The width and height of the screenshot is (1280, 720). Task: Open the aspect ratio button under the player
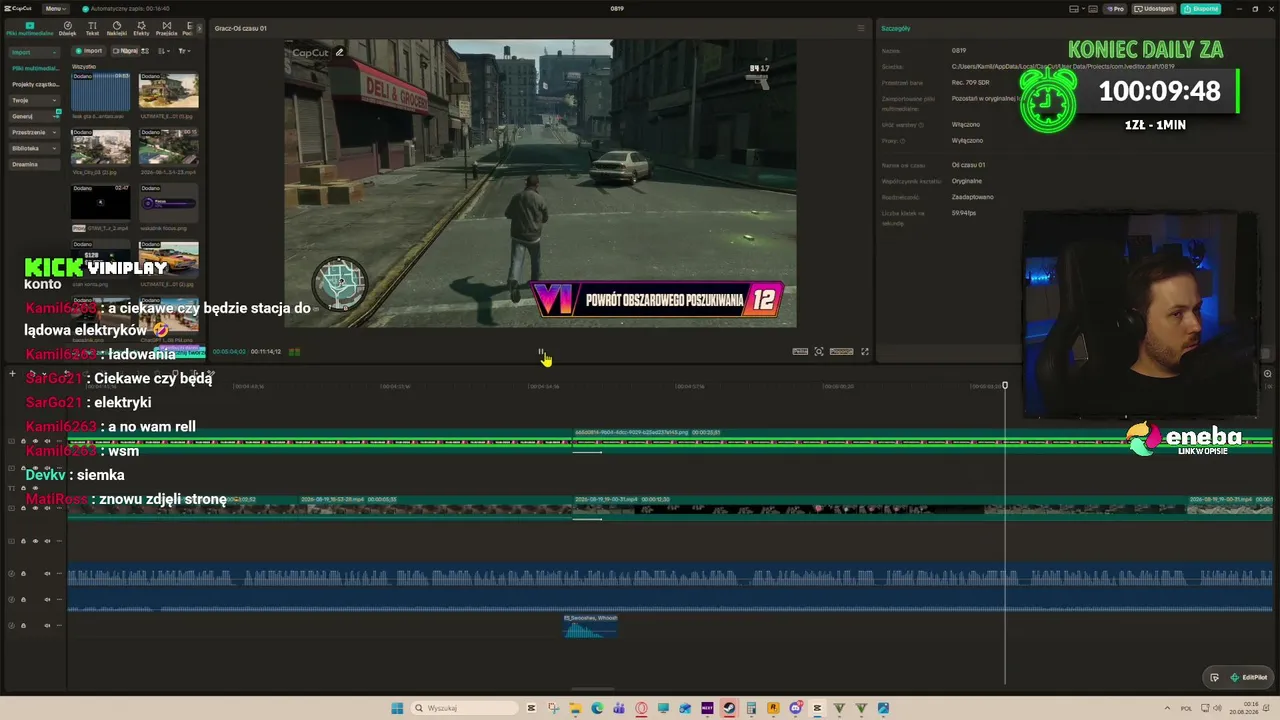(841, 352)
